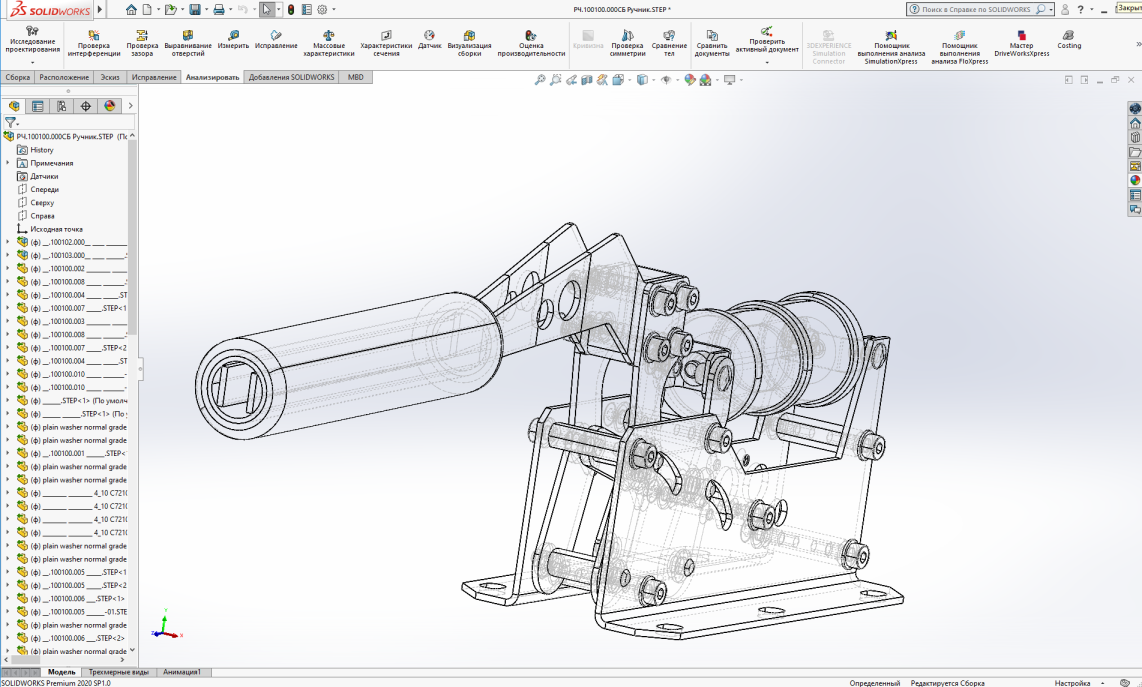Open the ConfigurationManager tab icon
Viewport: 1142px width, 687px height.
click(62, 106)
